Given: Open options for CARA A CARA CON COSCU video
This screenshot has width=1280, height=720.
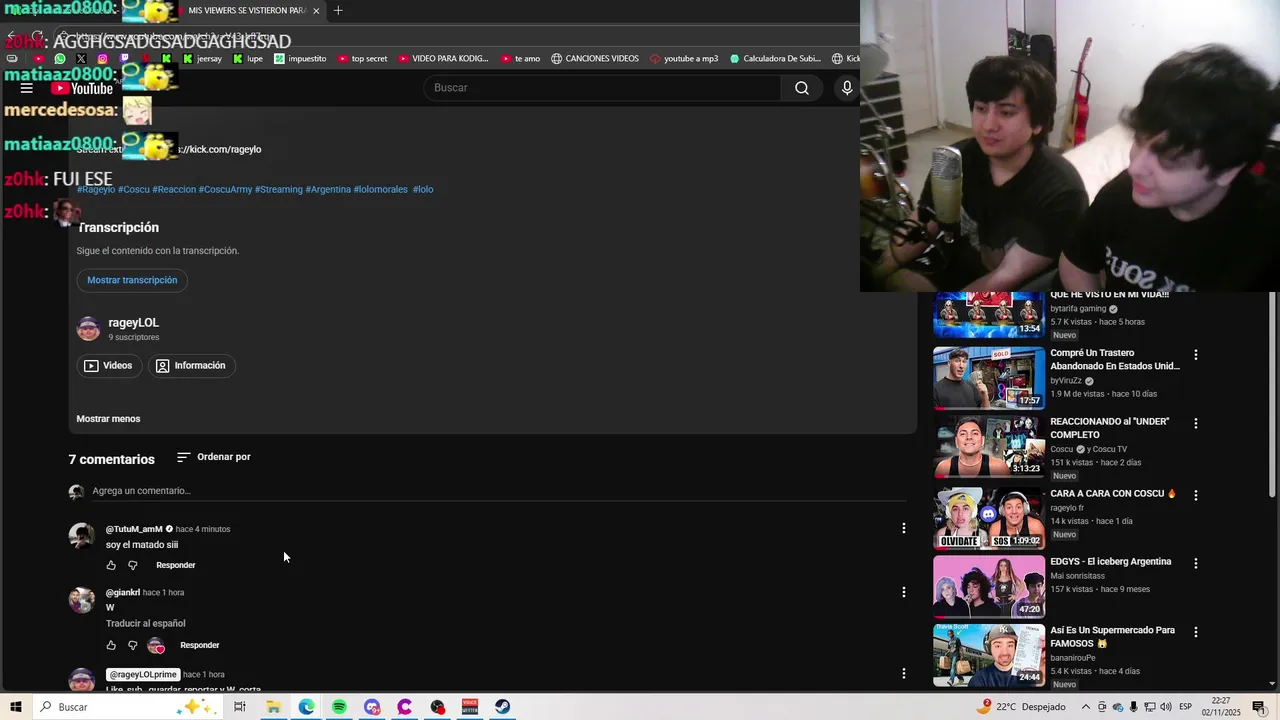Looking at the screenshot, I should 1195,495.
